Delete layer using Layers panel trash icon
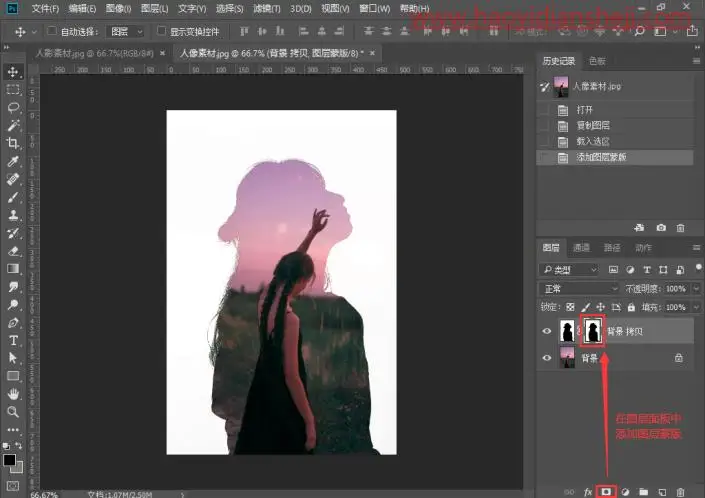The height and width of the screenshot is (498, 705). coord(680,492)
